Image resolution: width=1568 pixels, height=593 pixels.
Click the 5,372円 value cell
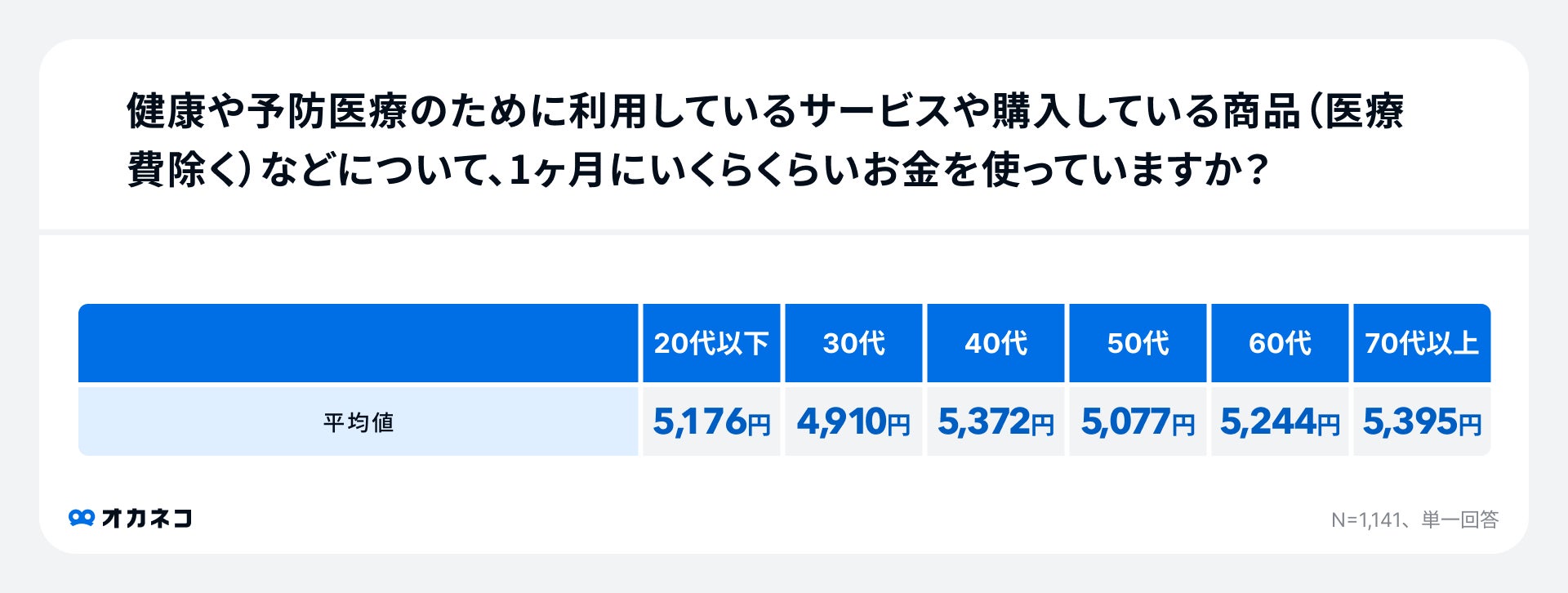[996, 421]
